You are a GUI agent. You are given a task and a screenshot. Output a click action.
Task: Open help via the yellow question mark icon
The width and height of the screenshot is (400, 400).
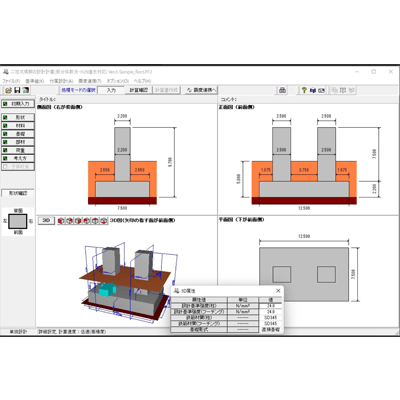pos(304,90)
